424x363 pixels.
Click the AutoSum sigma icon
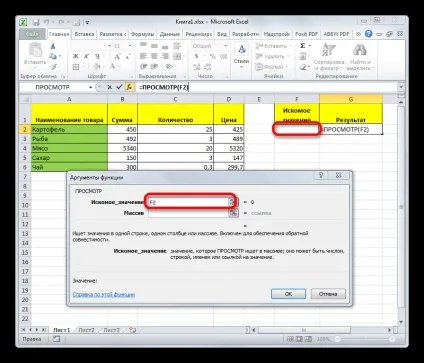pyautogui.click(x=302, y=46)
